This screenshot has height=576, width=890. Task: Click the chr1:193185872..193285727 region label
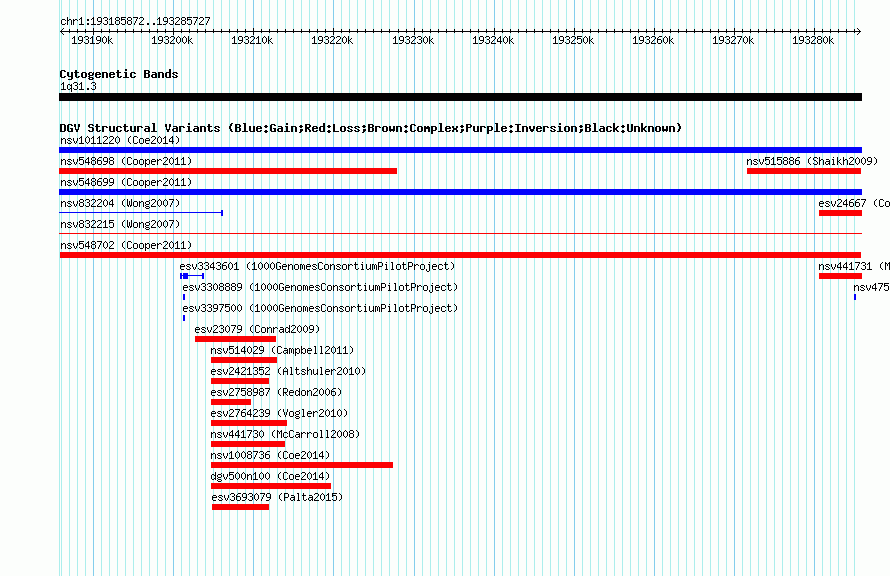click(135, 21)
